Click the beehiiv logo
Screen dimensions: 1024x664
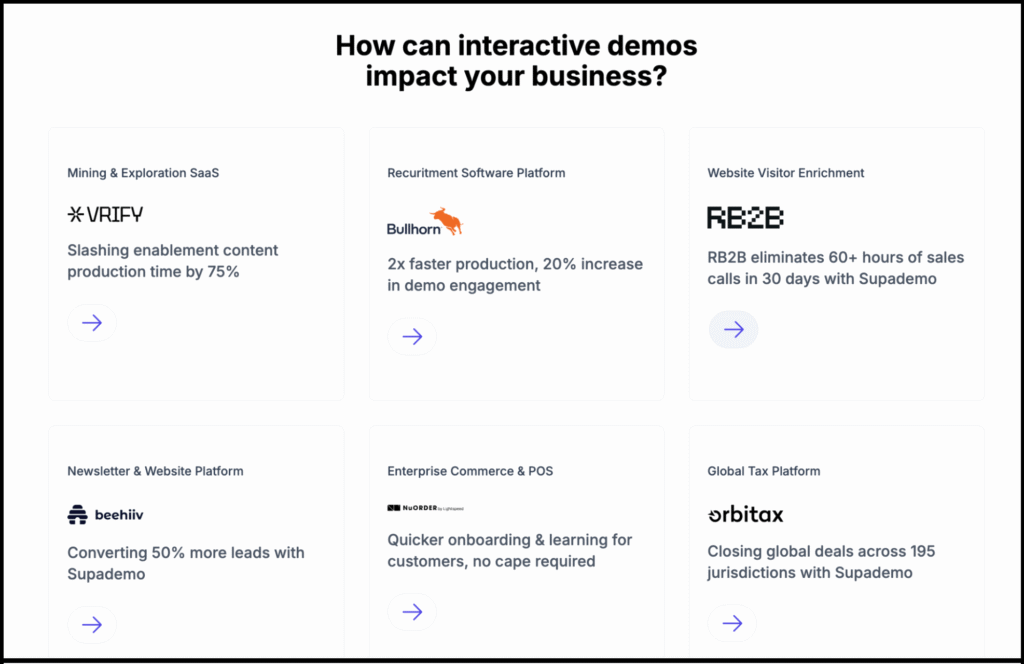tap(105, 515)
